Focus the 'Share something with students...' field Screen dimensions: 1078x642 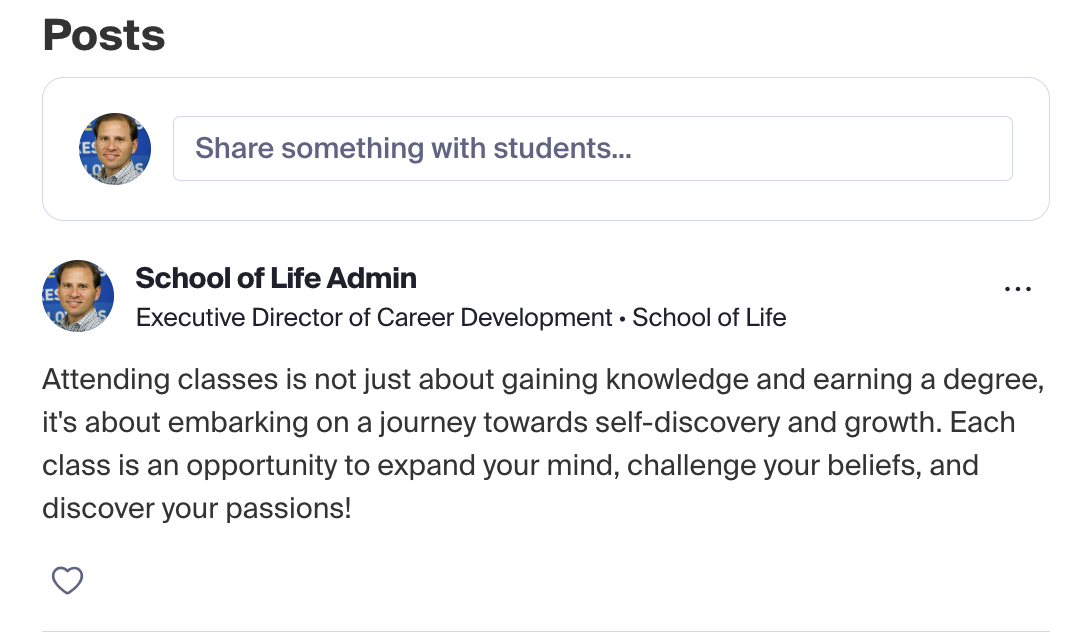[x=593, y=148]
